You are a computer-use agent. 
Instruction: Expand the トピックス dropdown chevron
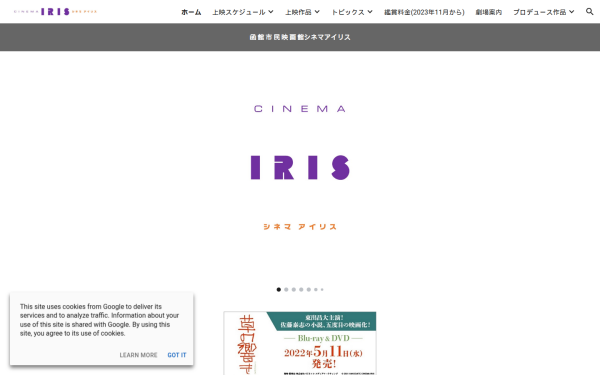pyautogui.click(x=370, y=12)
